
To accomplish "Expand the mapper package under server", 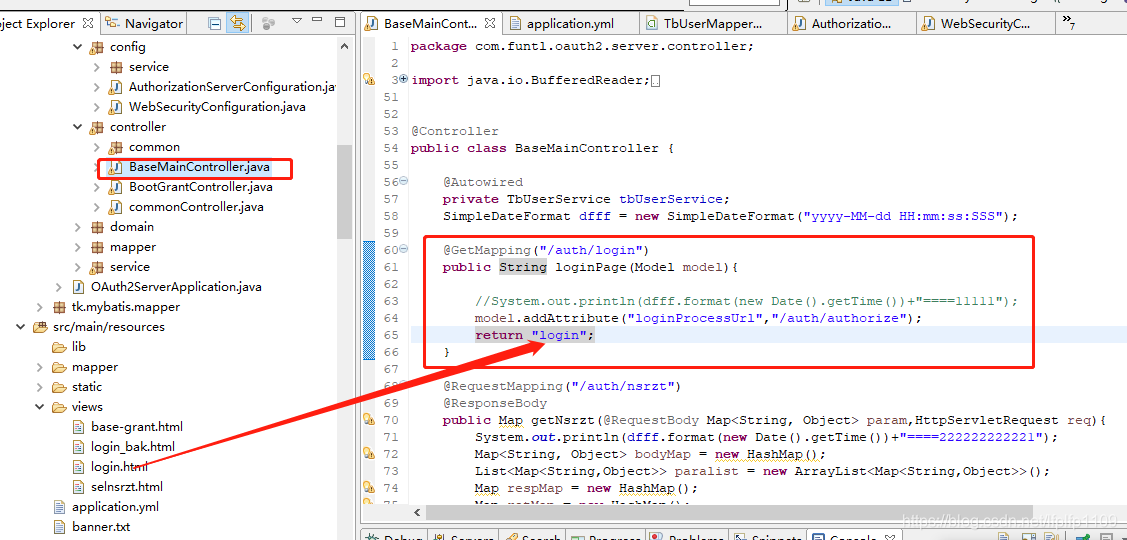I will click(x=78, y=247).
